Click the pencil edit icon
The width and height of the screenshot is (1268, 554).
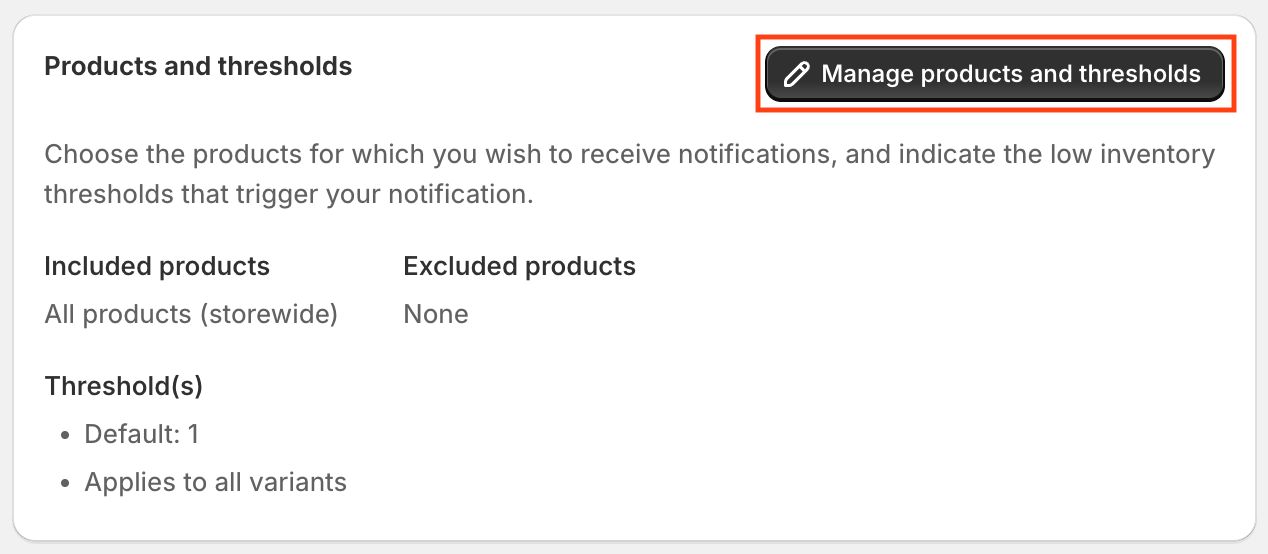796,75
